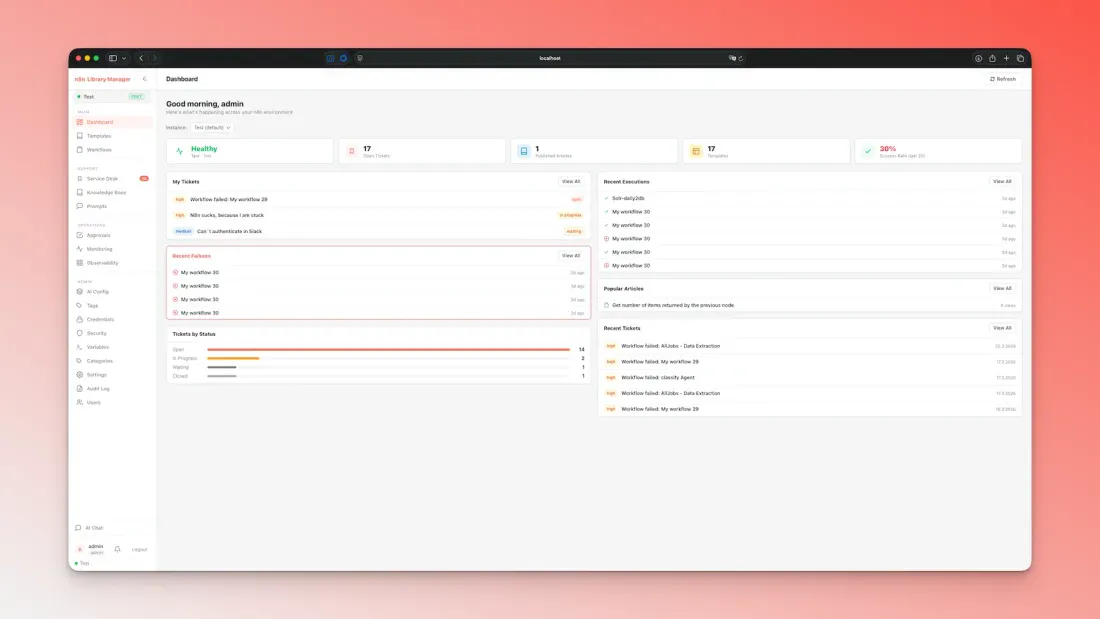Select the Service Desk sidebar icon
This screenshot has height=619, width=1100.
tap(79, 178)
